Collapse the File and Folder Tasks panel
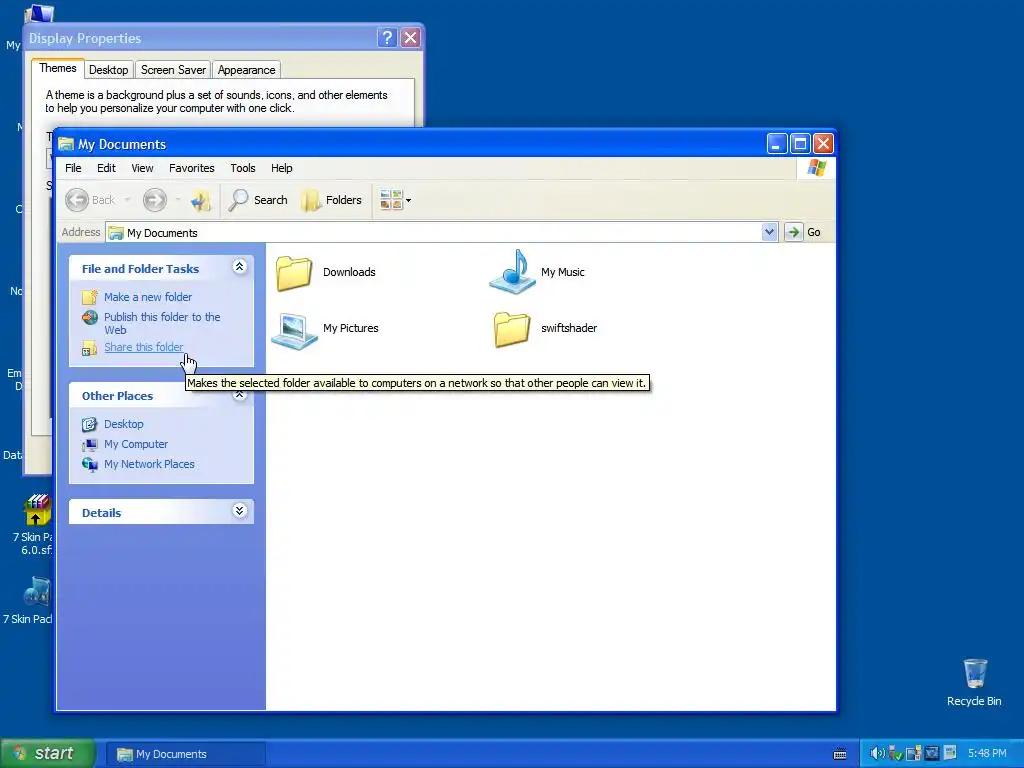The image size is (1024, 768). 240,266
